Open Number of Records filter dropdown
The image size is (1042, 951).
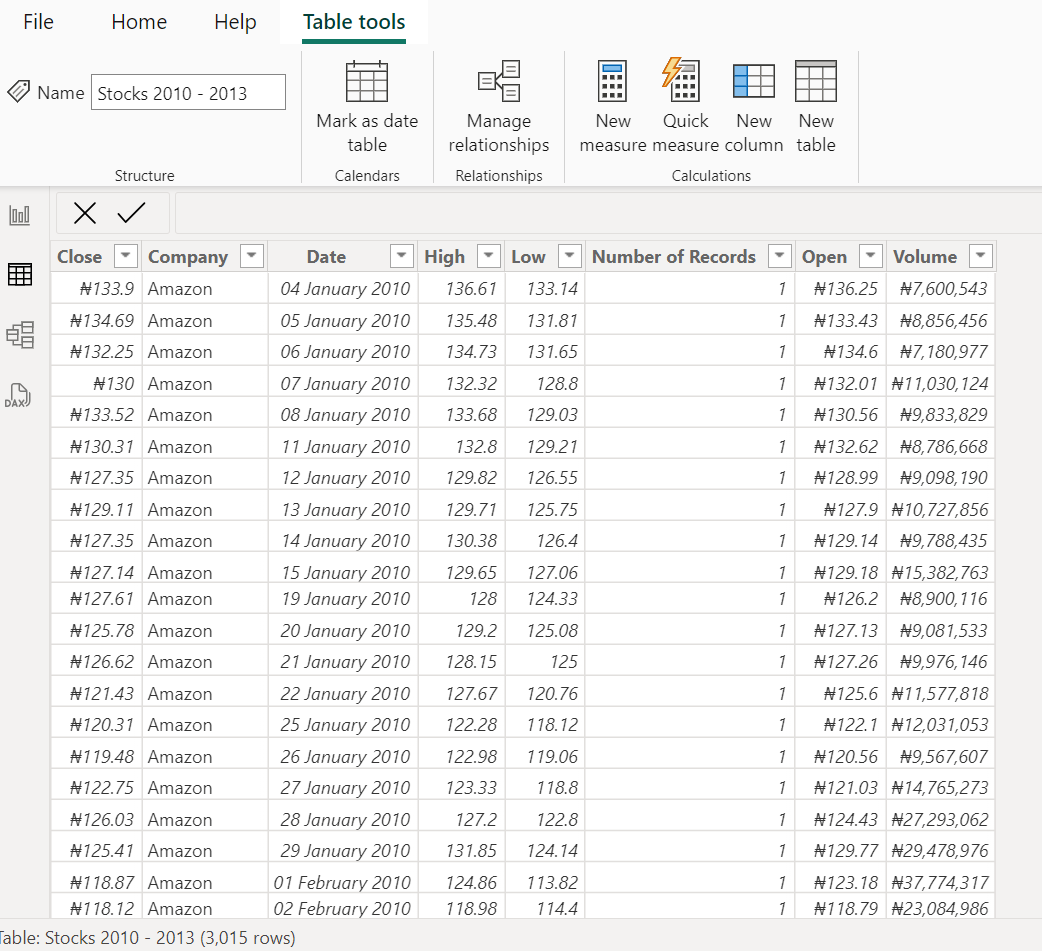click(x=780, y=256)
